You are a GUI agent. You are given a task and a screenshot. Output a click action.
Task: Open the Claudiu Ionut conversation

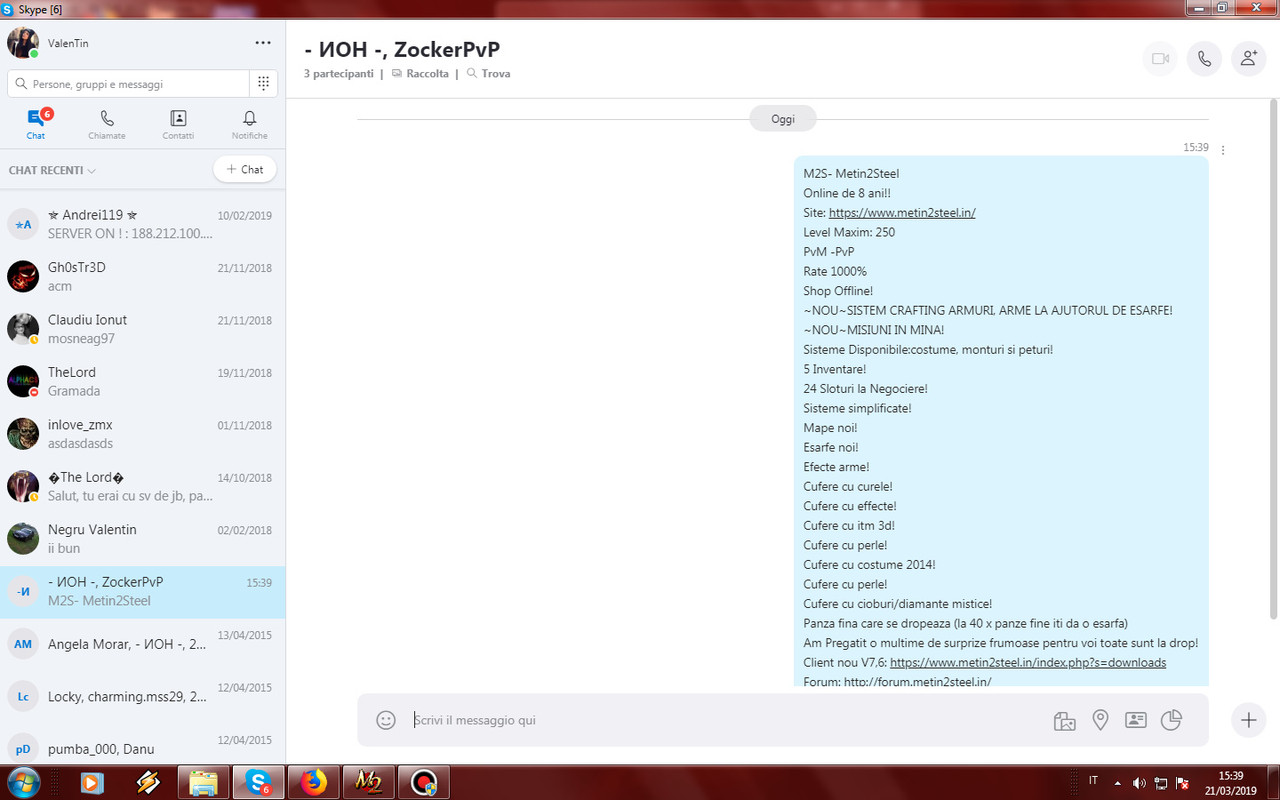142,329
